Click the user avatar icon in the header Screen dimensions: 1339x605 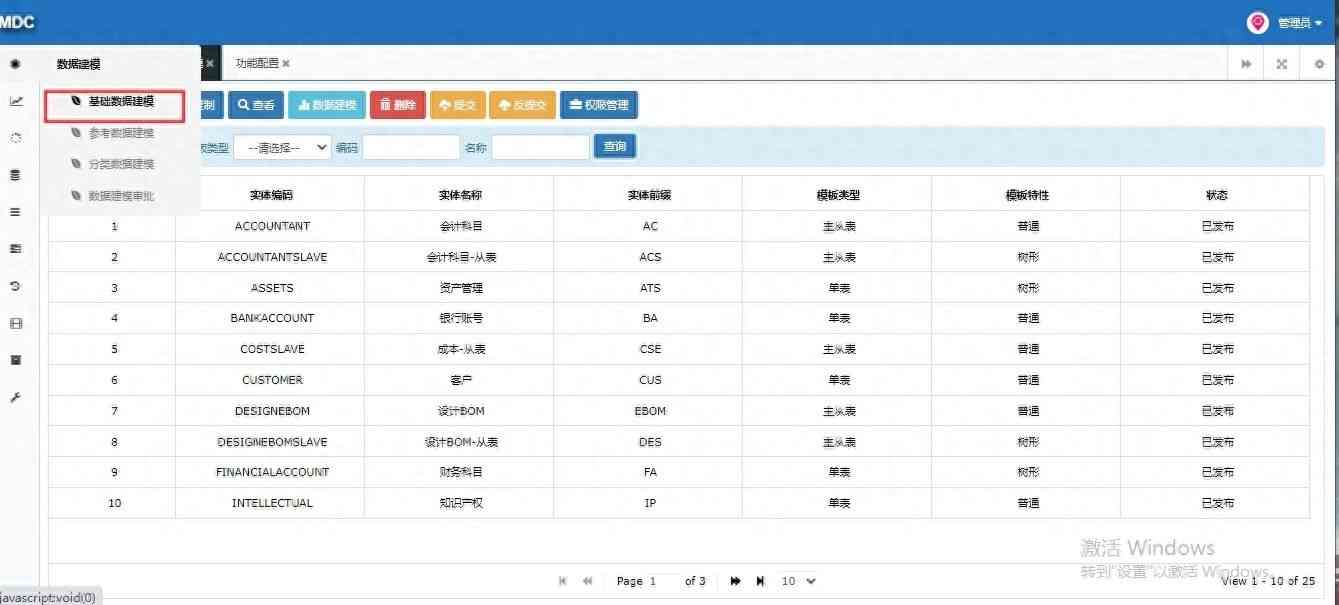tap(1257, 22)
